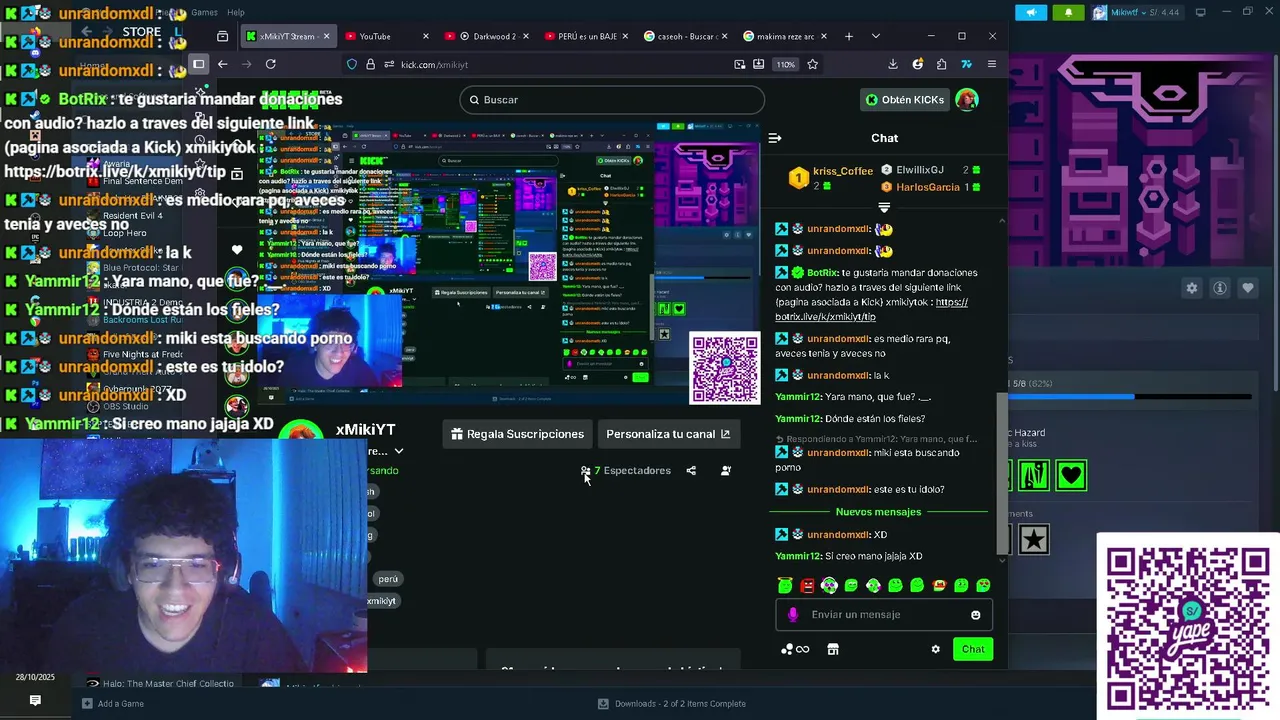Image resolution: width=1280 pixels, height=720 pixels.
Task: Click the purple microphone chat icon
Action: [793, 615]
